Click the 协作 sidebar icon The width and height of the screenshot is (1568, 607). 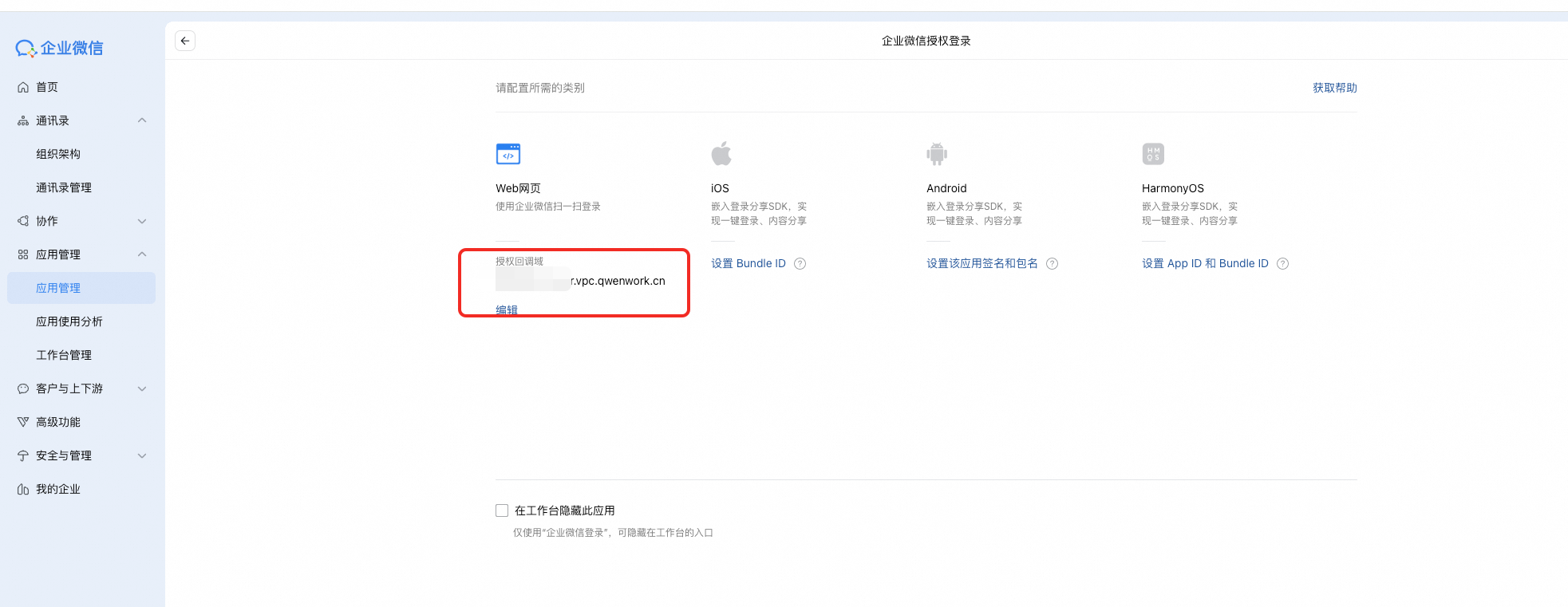[x=23, y=221]
